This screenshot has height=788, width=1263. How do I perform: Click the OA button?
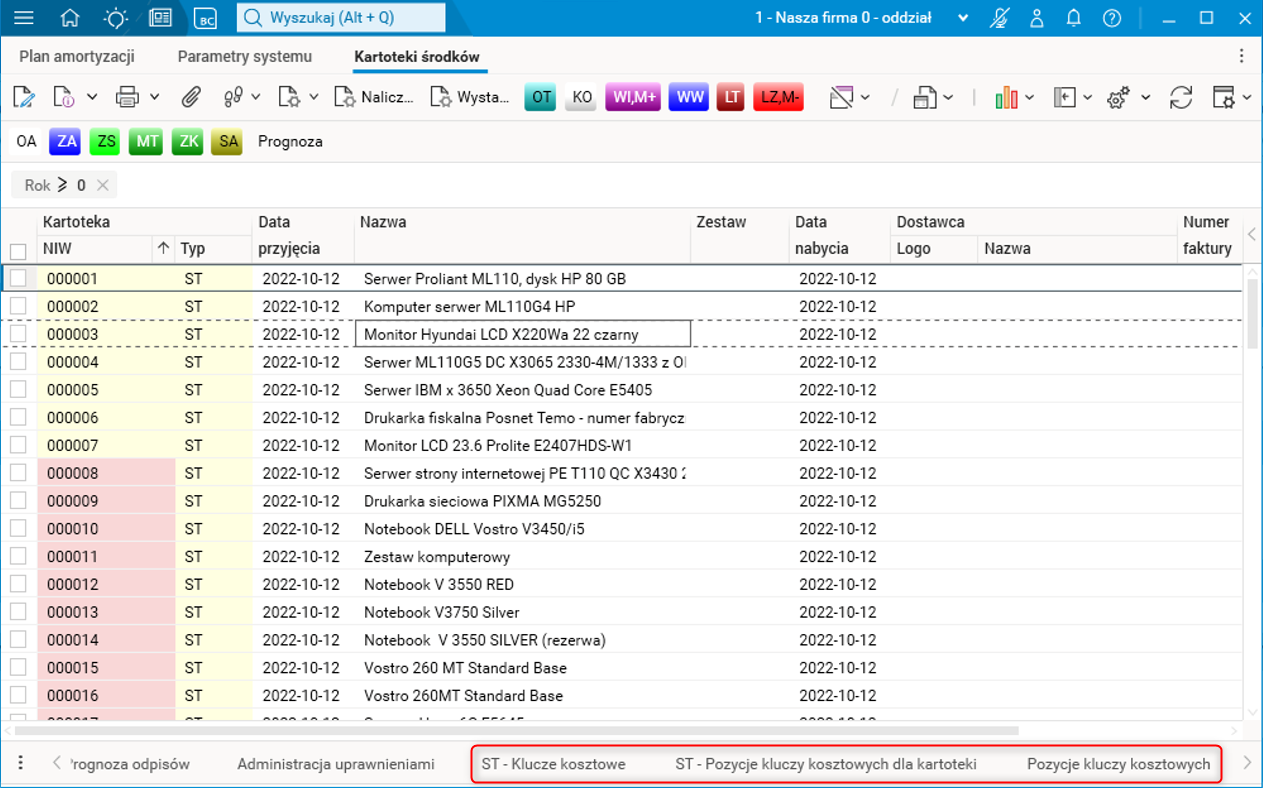[26, 142]
